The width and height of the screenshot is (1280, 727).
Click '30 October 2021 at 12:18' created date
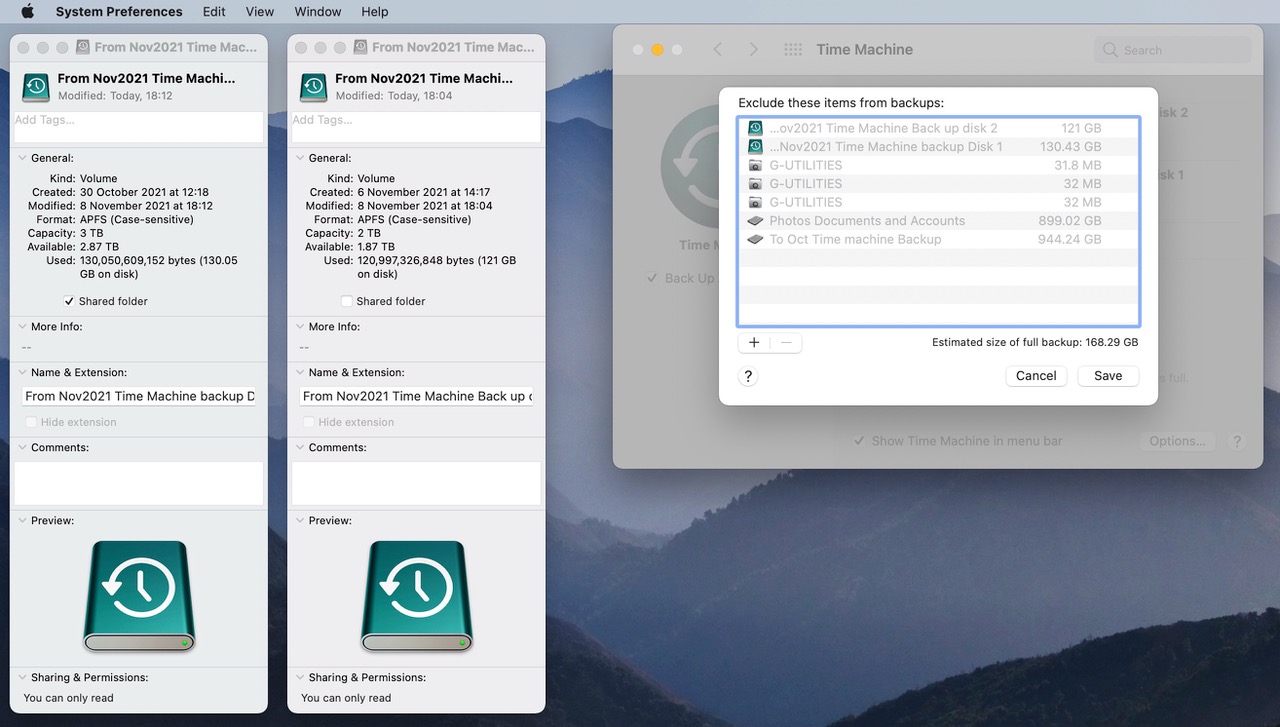(144, 192)
